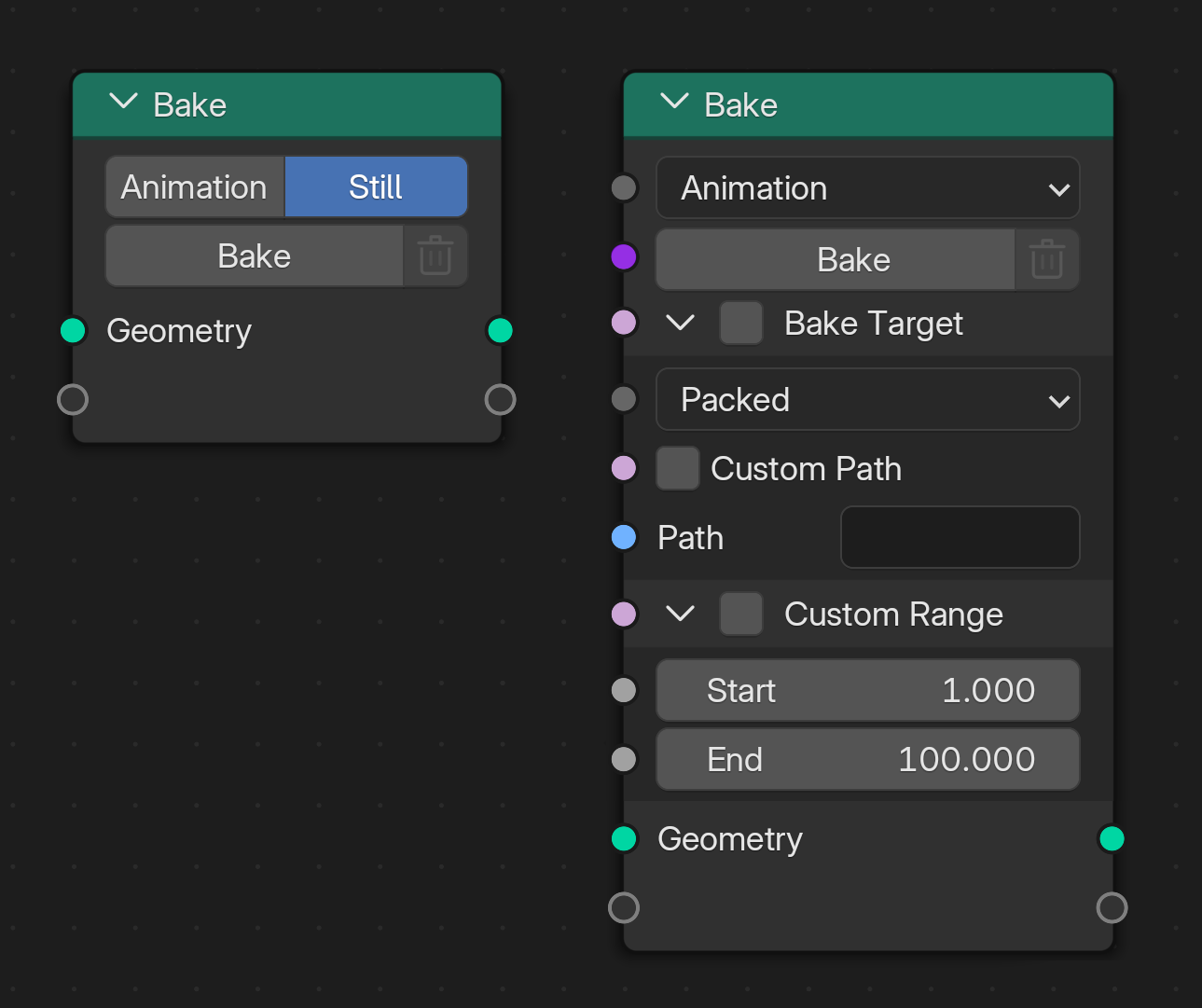Click Geometry label in right node
This screenshot has height=1008, width=1202.
pos(730,839)
